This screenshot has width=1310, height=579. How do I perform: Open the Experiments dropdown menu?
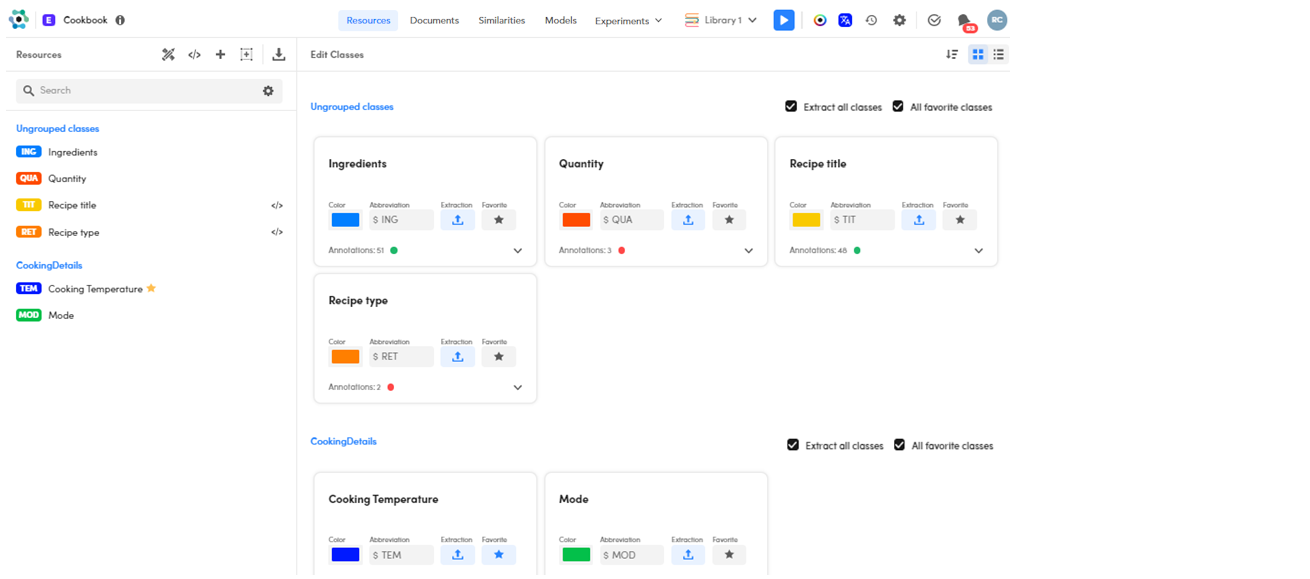(x=628, y=21)
